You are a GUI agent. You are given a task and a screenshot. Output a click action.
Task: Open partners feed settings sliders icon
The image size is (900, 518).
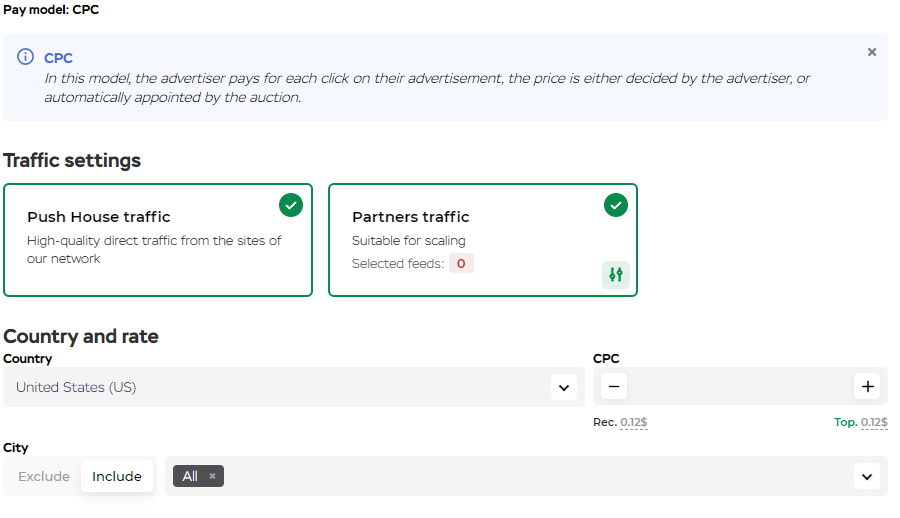click(x=616, y=274)
